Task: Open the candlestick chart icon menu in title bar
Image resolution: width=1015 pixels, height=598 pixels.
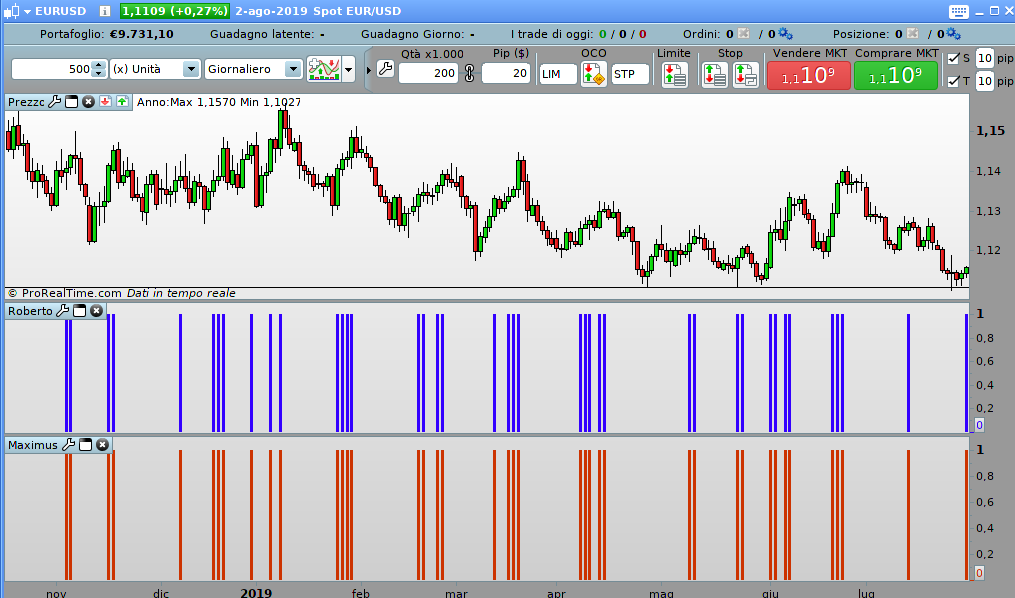Action: click(x=12, y=11)
